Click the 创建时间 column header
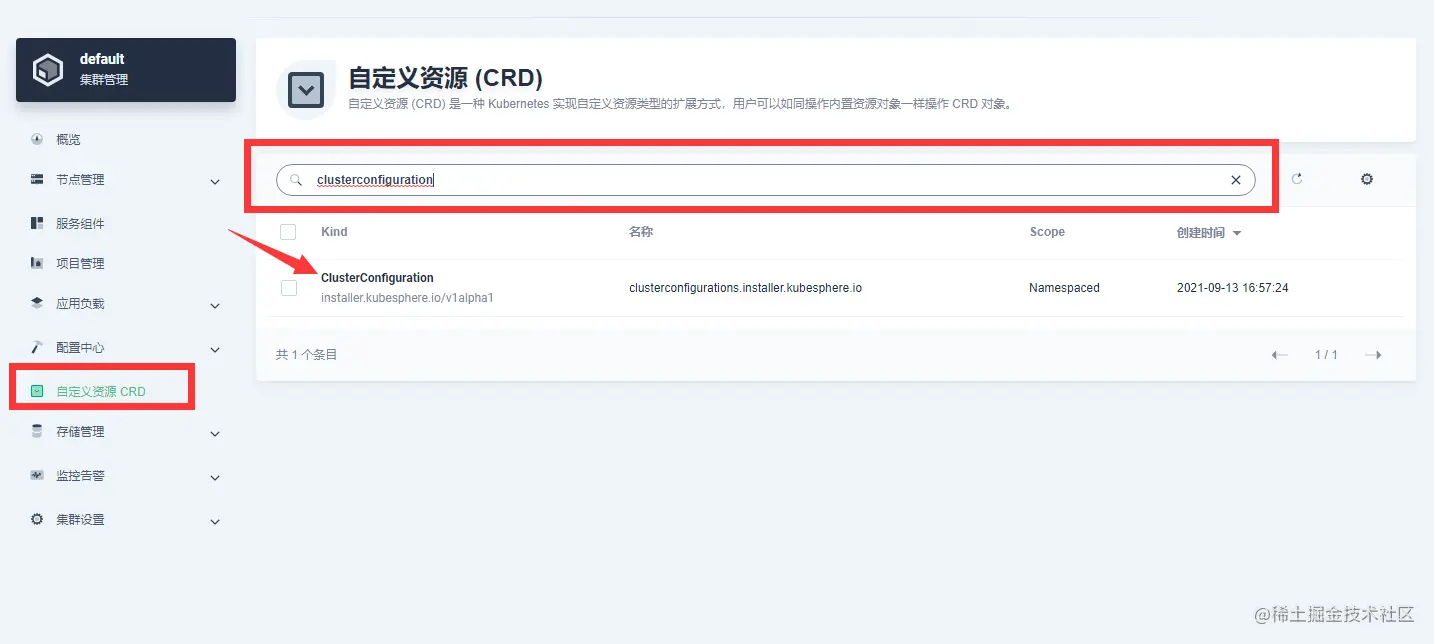The height and width of the screenshot is (644, 1434). [1200, 233]
